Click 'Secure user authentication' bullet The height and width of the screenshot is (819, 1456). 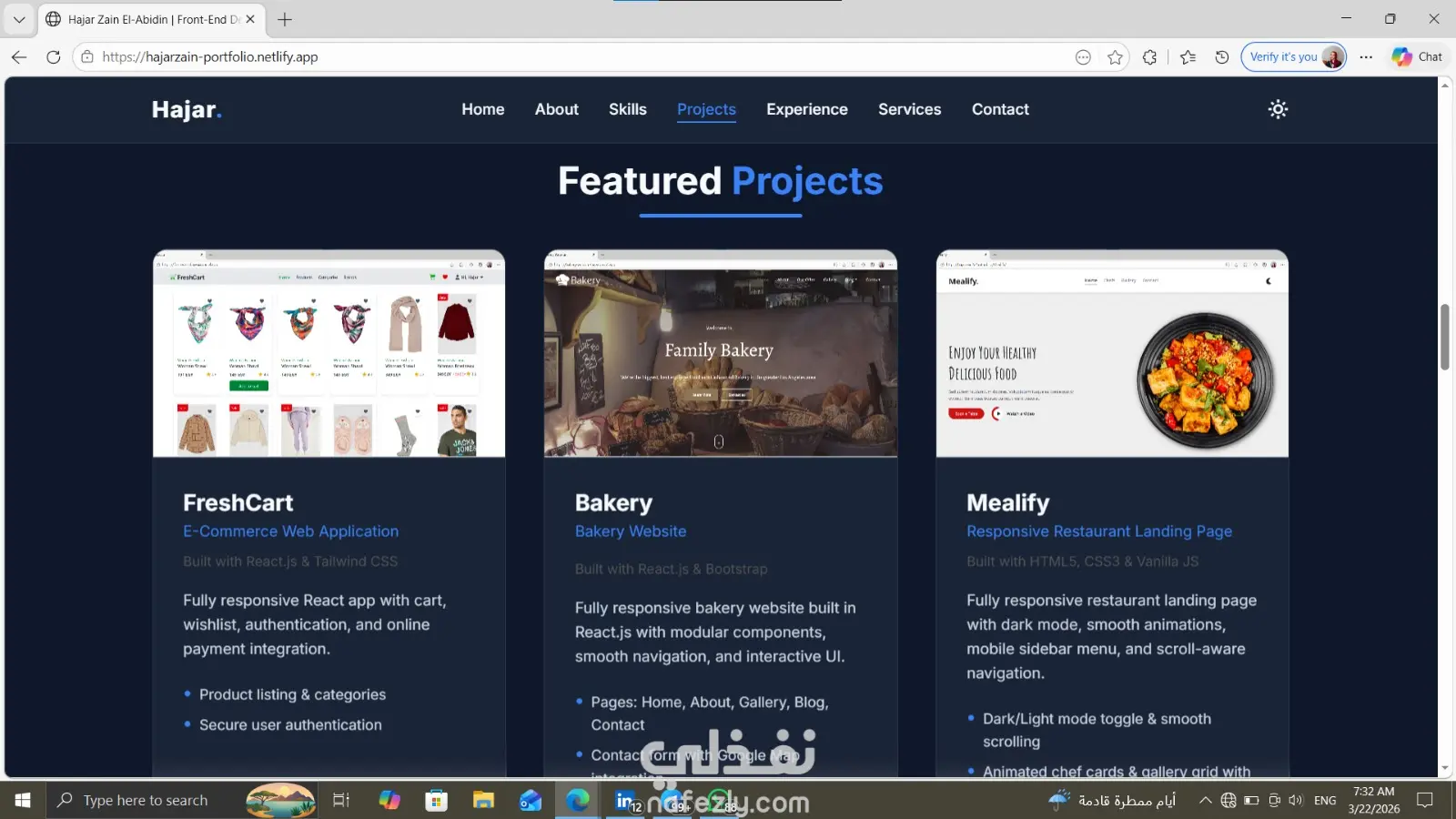coord(290,725)
